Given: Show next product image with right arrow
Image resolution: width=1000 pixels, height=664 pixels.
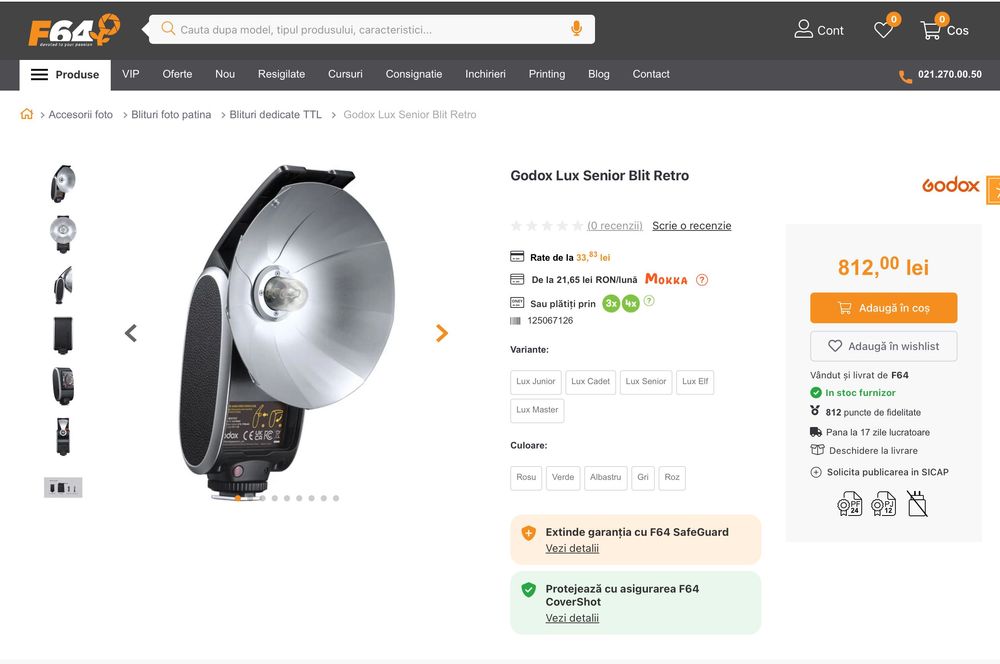Looking at the screenshot, I should pos(442,333).
